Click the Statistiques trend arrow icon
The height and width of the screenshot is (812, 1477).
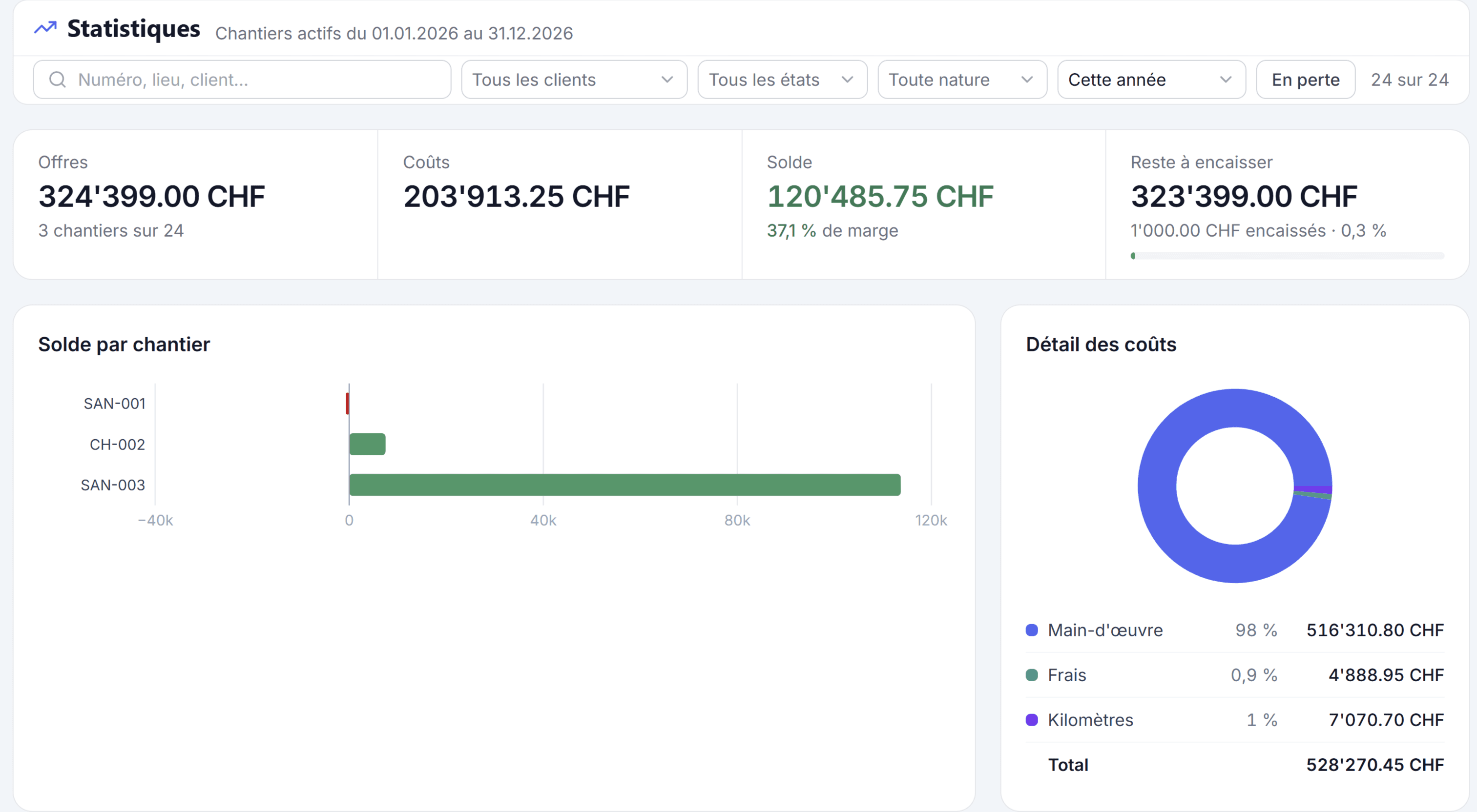tap(45, 27)
